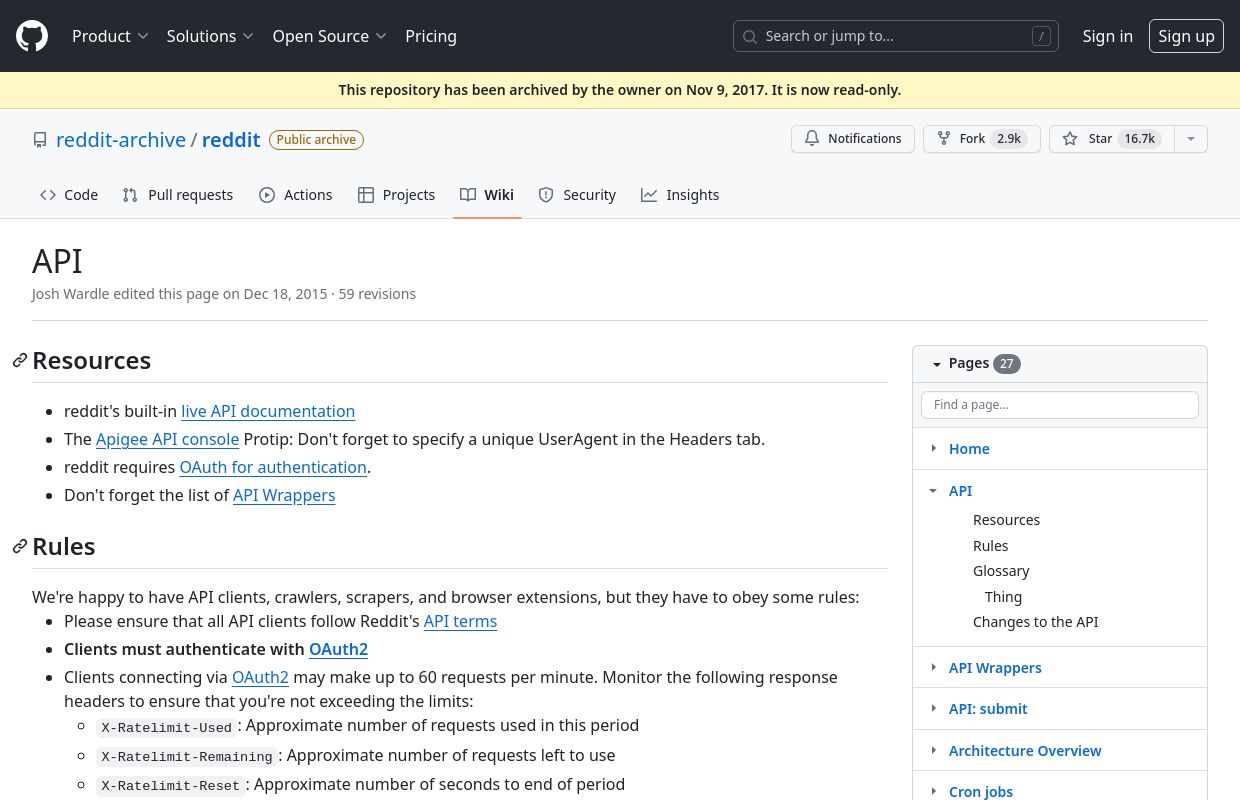1240x800 pixels.
Task: Open the live API documentation link
Action: [268, 411]
